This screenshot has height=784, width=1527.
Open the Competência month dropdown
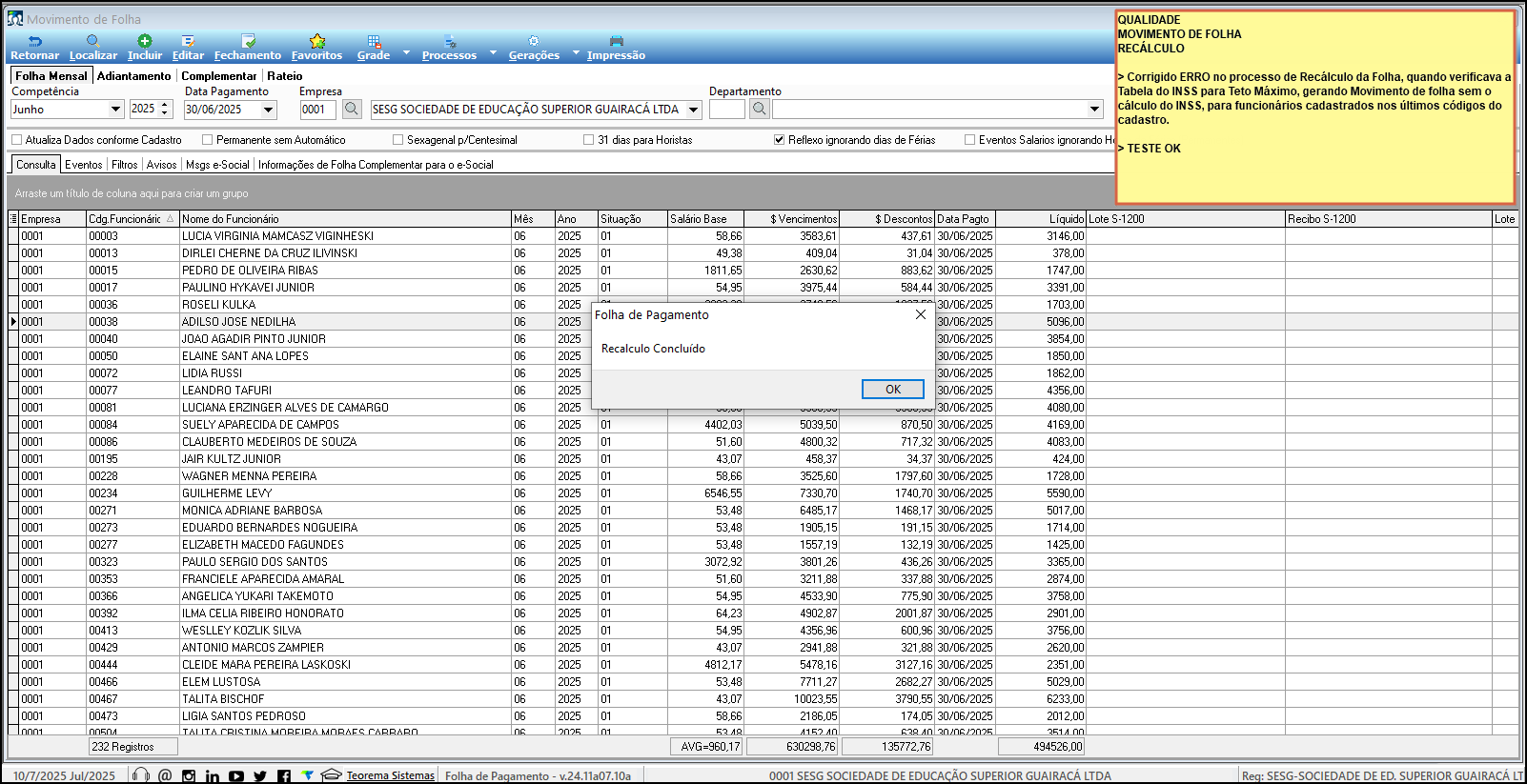116,109
